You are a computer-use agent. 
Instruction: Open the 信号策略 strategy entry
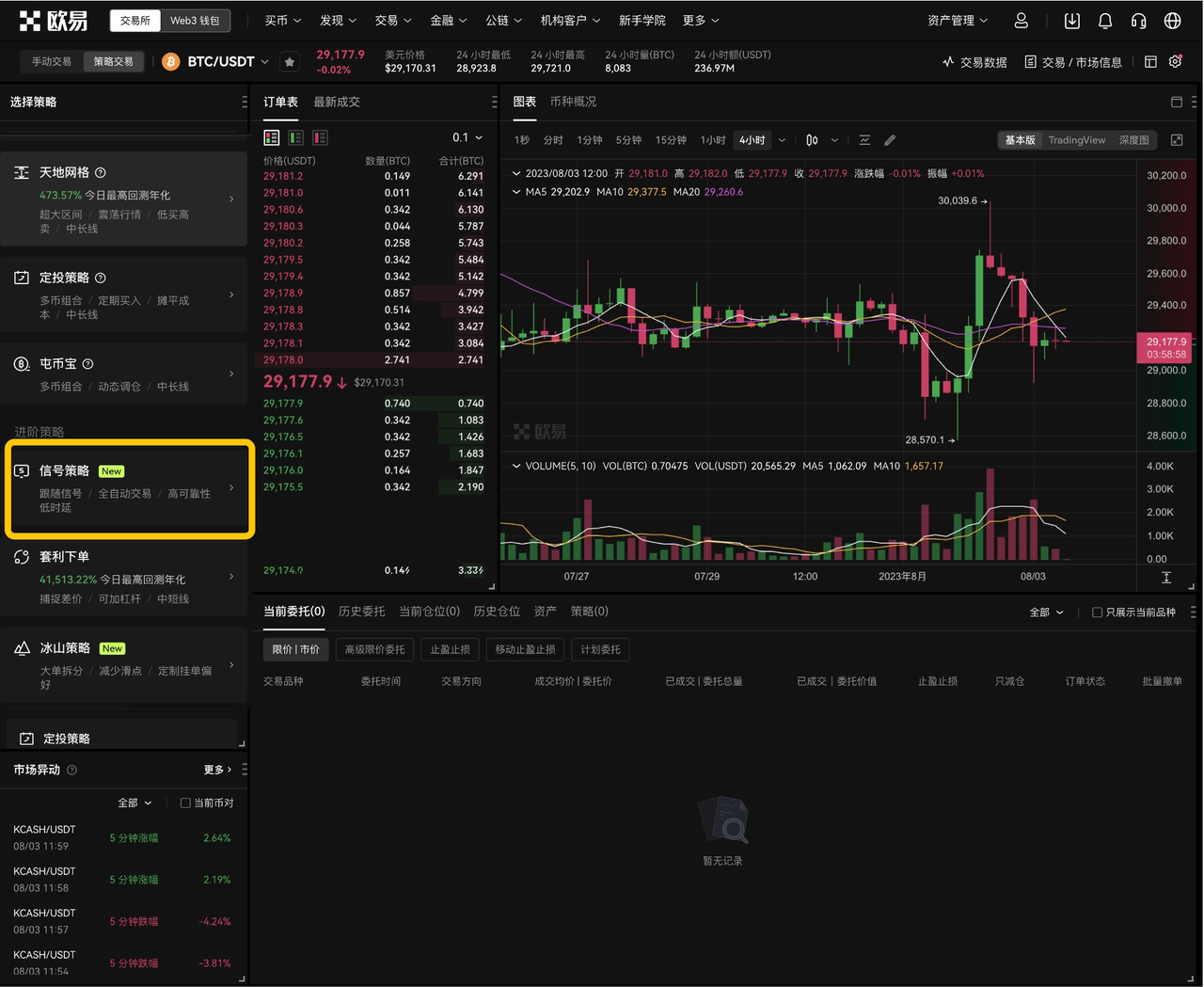pyautogui.click(x=129, y=489)
